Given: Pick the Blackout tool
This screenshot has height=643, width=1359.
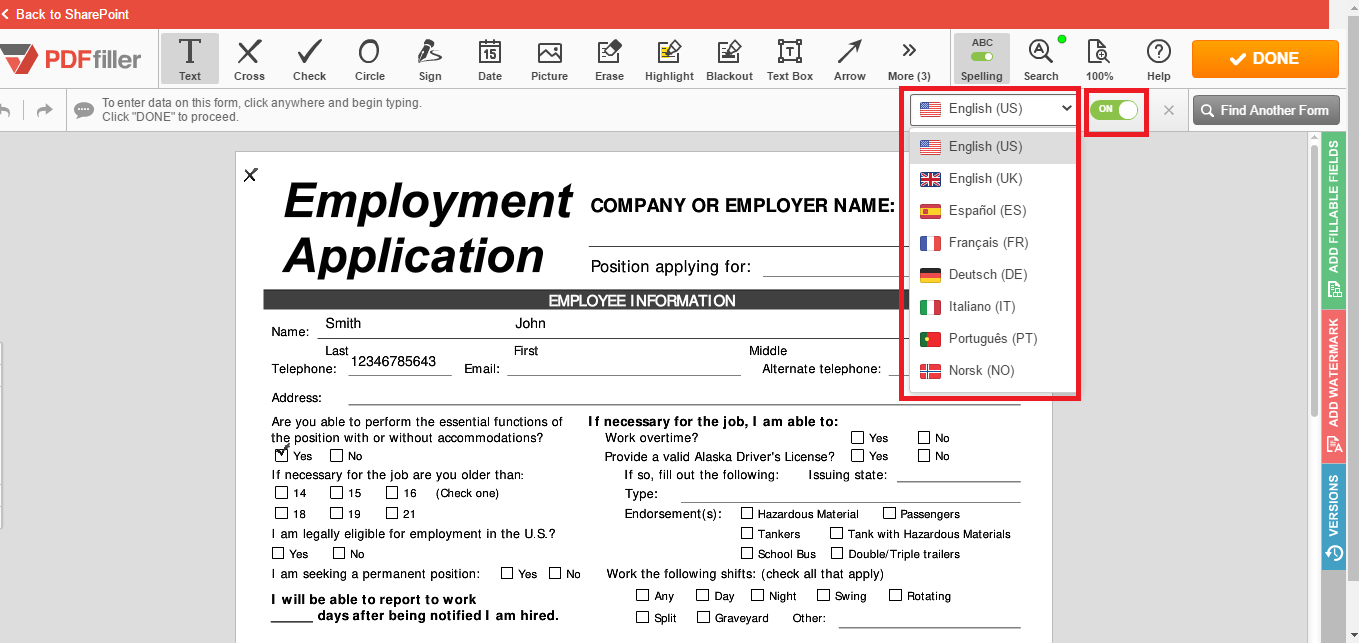Looking at the screenshot, I should click(729, 59).
